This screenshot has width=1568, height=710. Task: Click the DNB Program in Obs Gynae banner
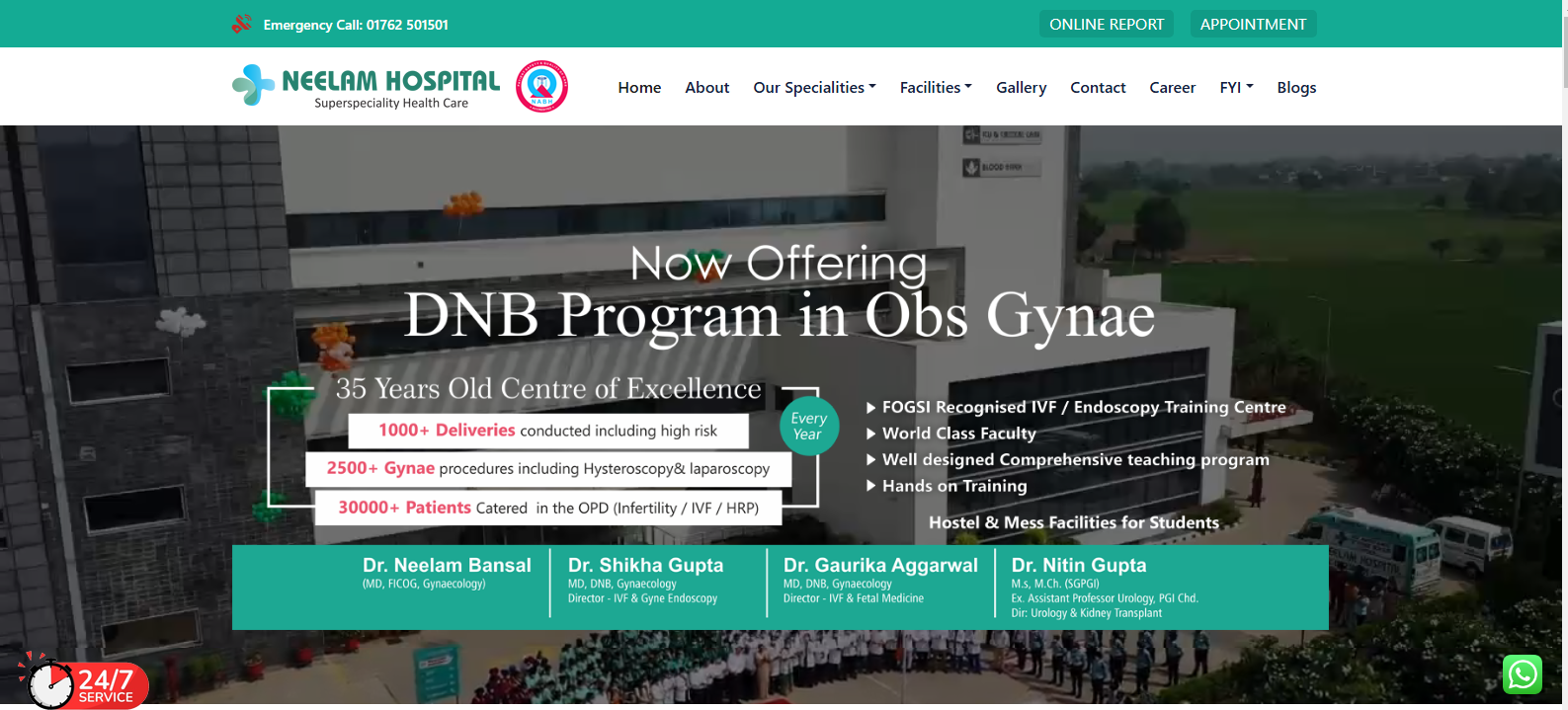coord(779,315)
